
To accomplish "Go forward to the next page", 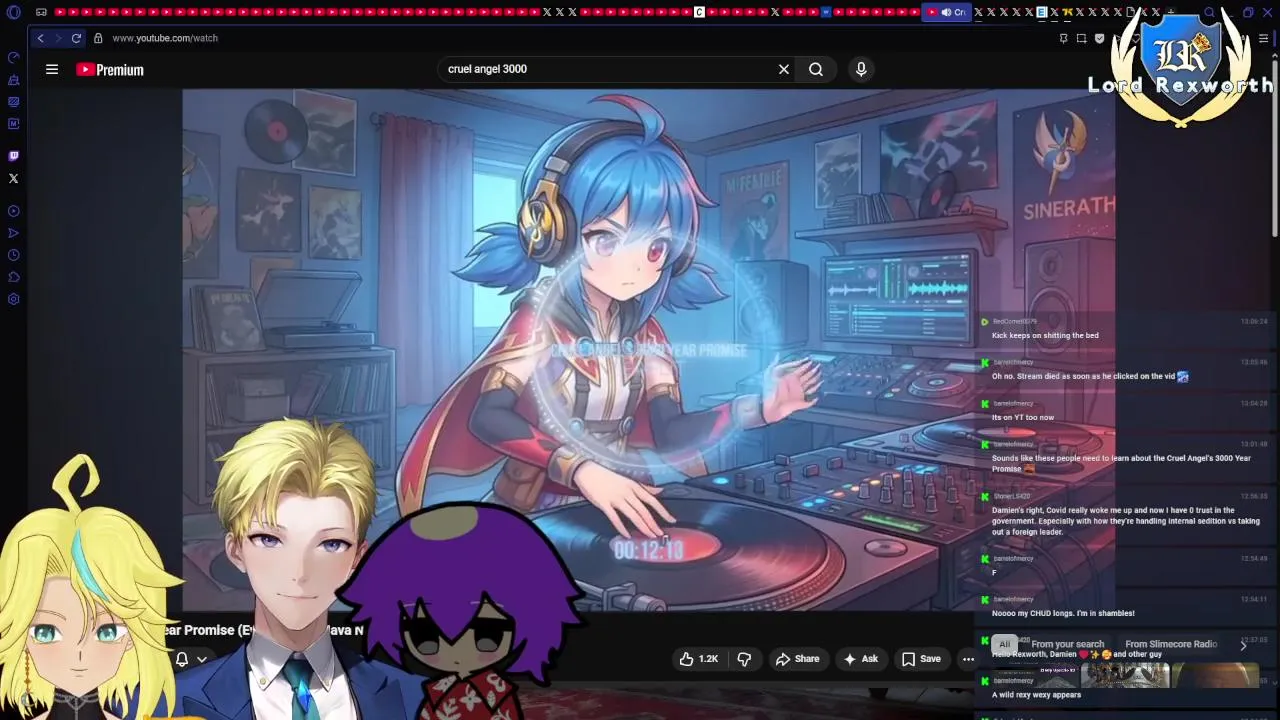I will coord(58,38).
